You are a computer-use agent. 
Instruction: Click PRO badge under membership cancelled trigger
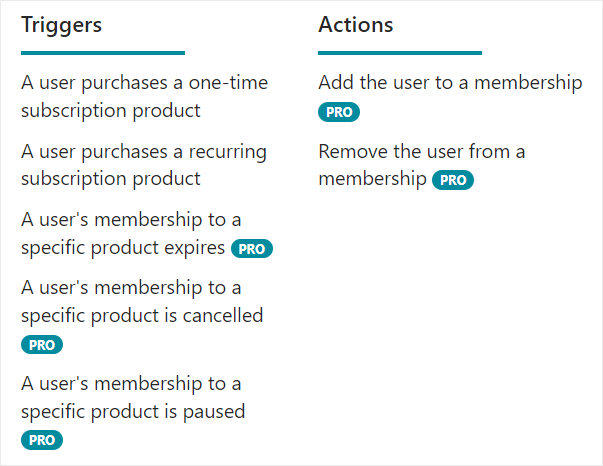coord(42,345)
